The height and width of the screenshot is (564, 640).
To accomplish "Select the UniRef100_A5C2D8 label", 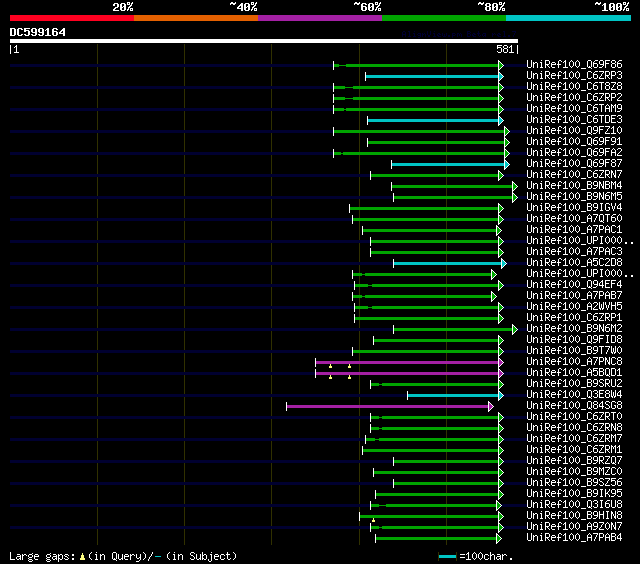I will (x=574, y=263).
